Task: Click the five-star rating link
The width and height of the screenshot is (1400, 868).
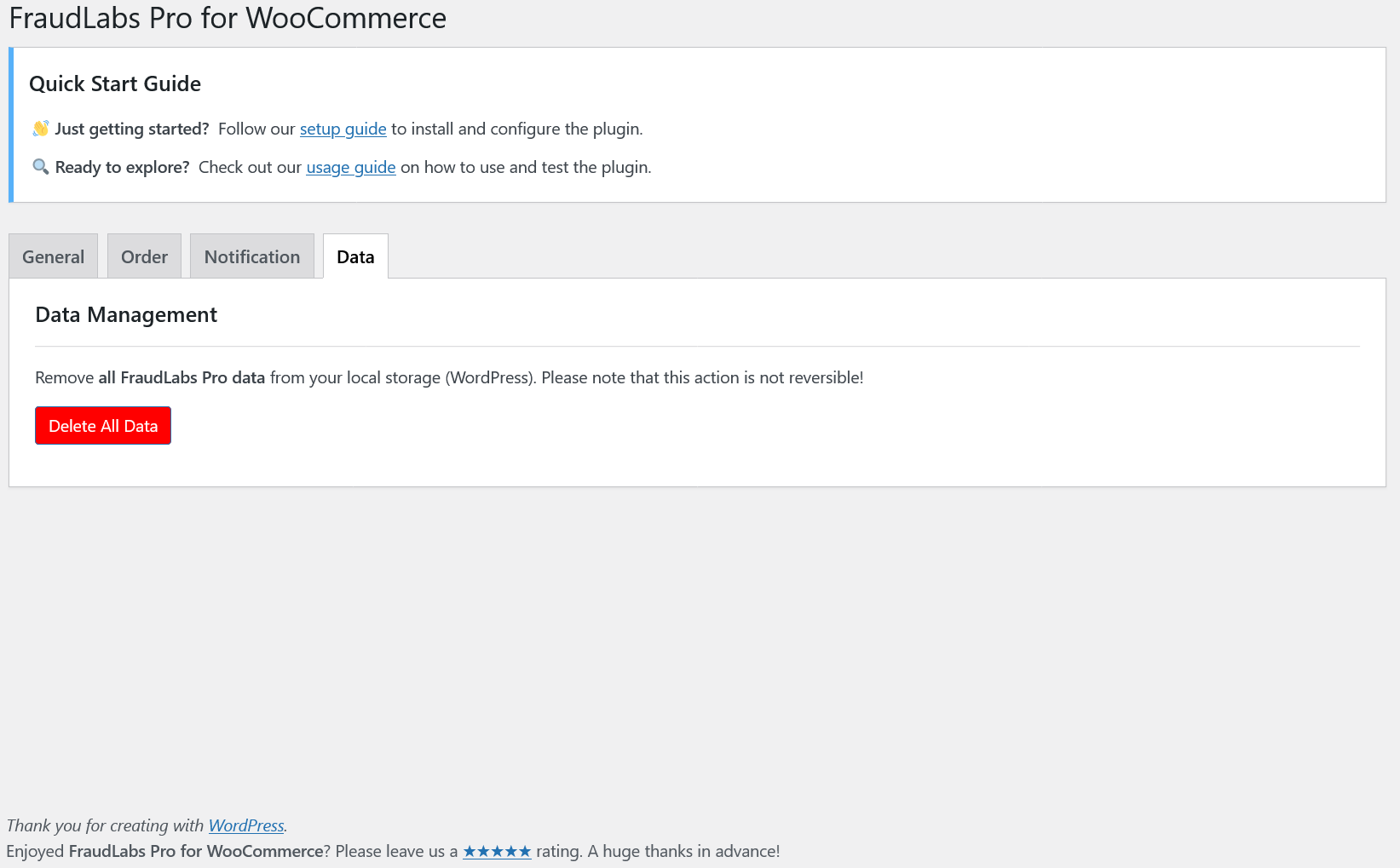Action: pyautogui.click(x=497, y=851)
